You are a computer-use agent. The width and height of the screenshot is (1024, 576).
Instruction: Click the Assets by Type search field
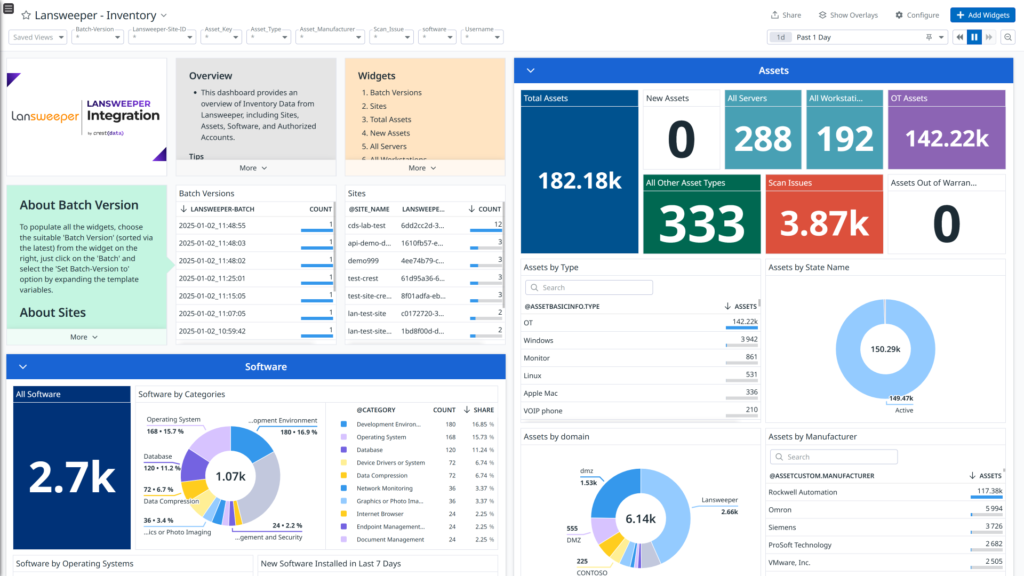[588, 287]
